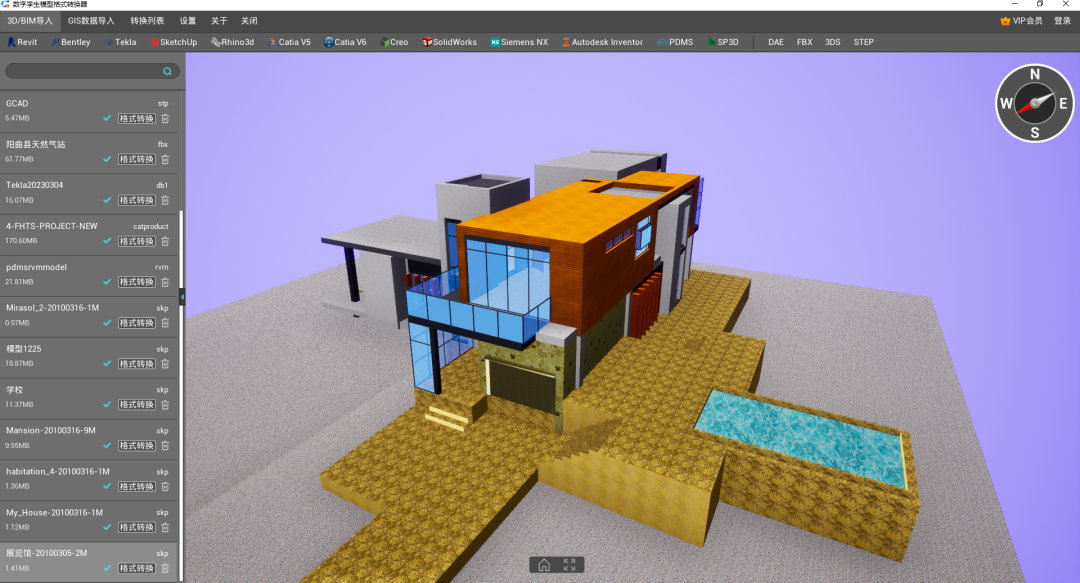
Task: Switch to GIS数据导入 tab
Action: (91, 21)
